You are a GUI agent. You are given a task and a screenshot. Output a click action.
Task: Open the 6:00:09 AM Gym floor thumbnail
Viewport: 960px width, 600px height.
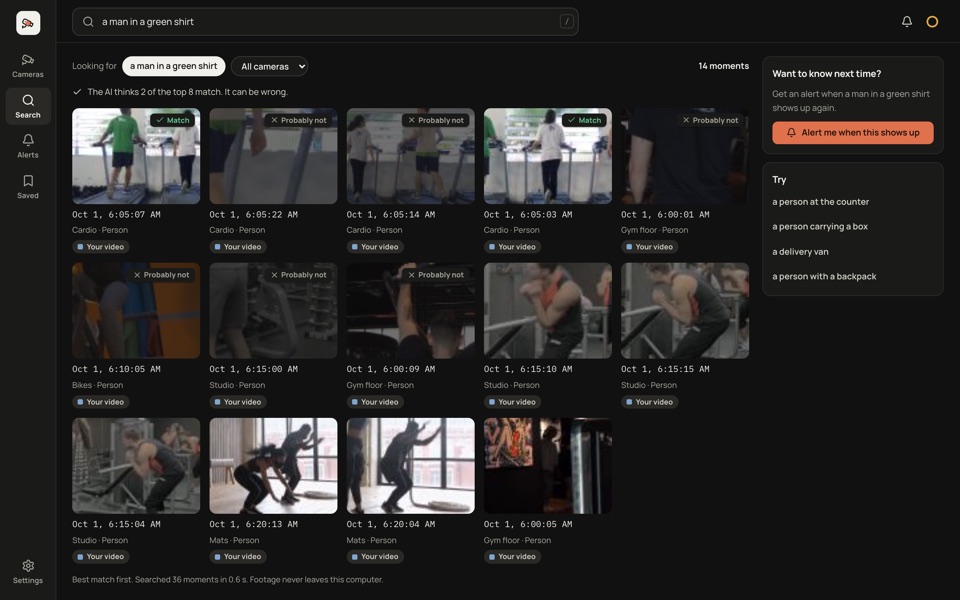(x=410, y=310)
